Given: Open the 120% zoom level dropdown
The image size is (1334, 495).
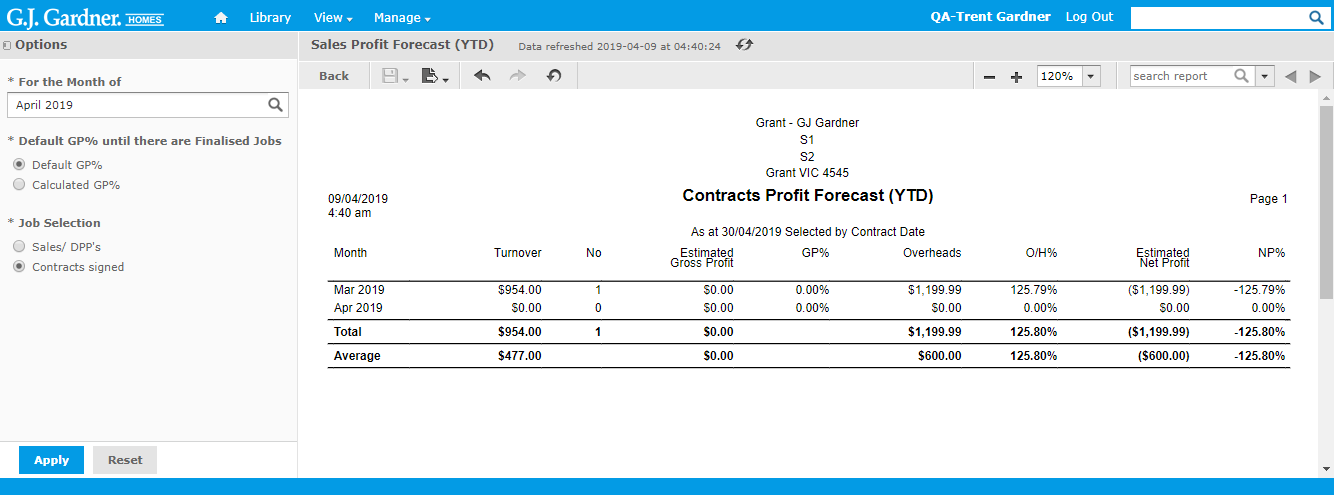Looking at the screenshot, I should [1090, 76].
